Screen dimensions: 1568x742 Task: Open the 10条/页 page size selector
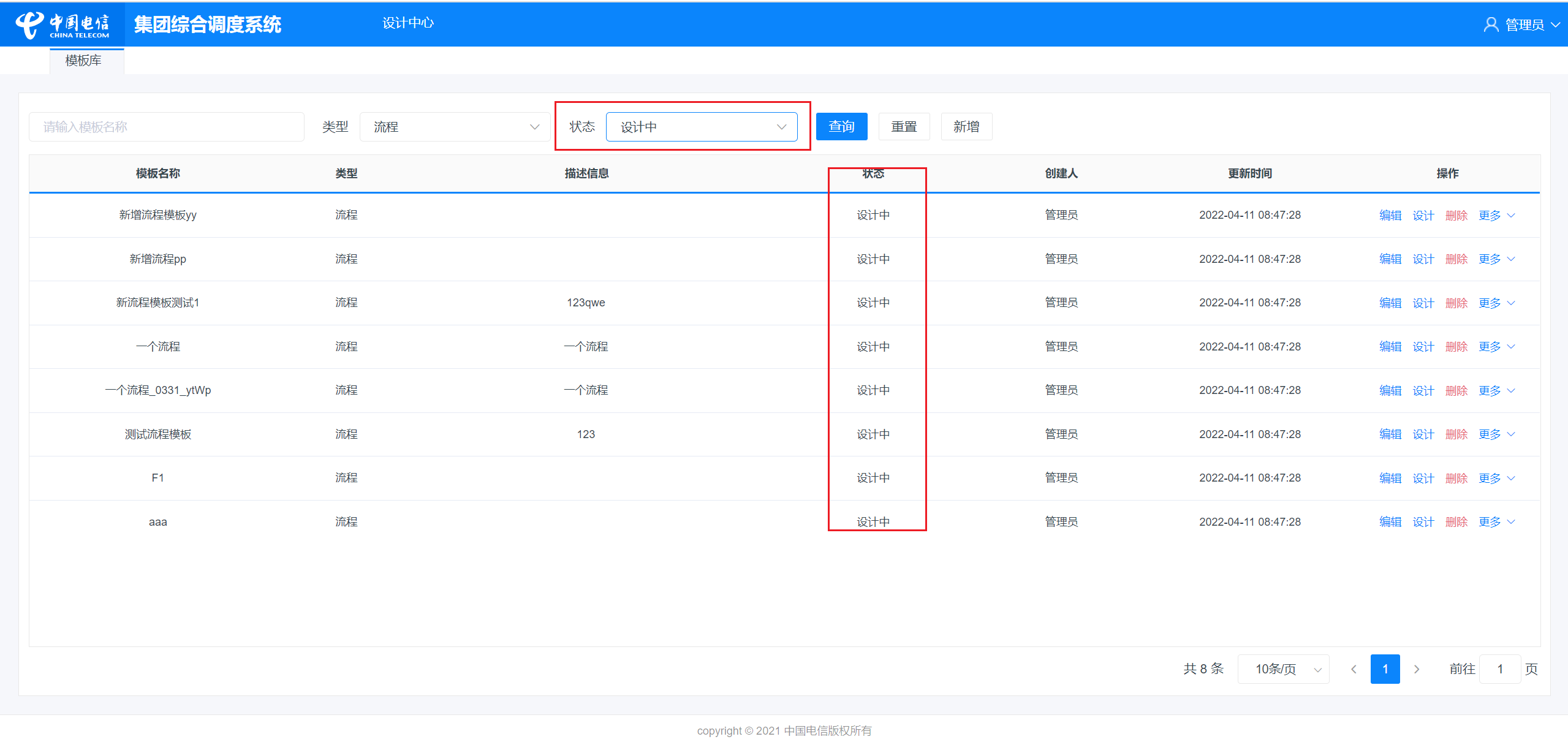(1283, 669)
